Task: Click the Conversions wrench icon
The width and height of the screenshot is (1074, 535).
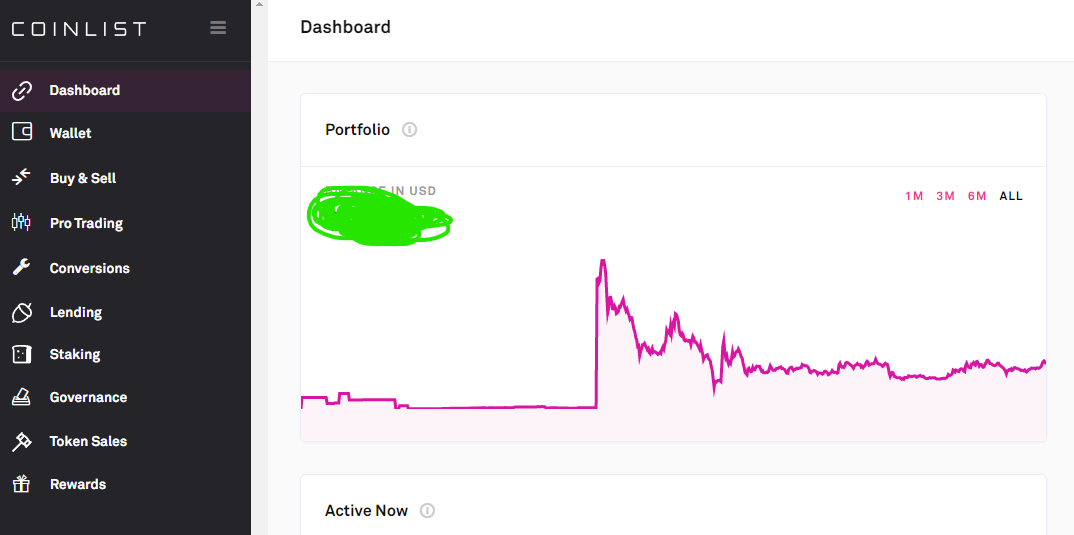Action: click(22, 267)
